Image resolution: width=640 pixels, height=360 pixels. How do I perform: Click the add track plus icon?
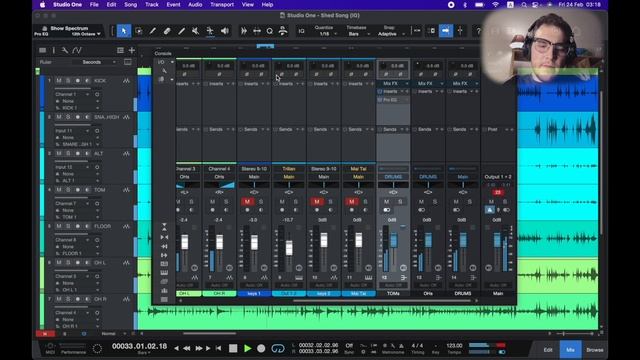(x=131, y=50)
